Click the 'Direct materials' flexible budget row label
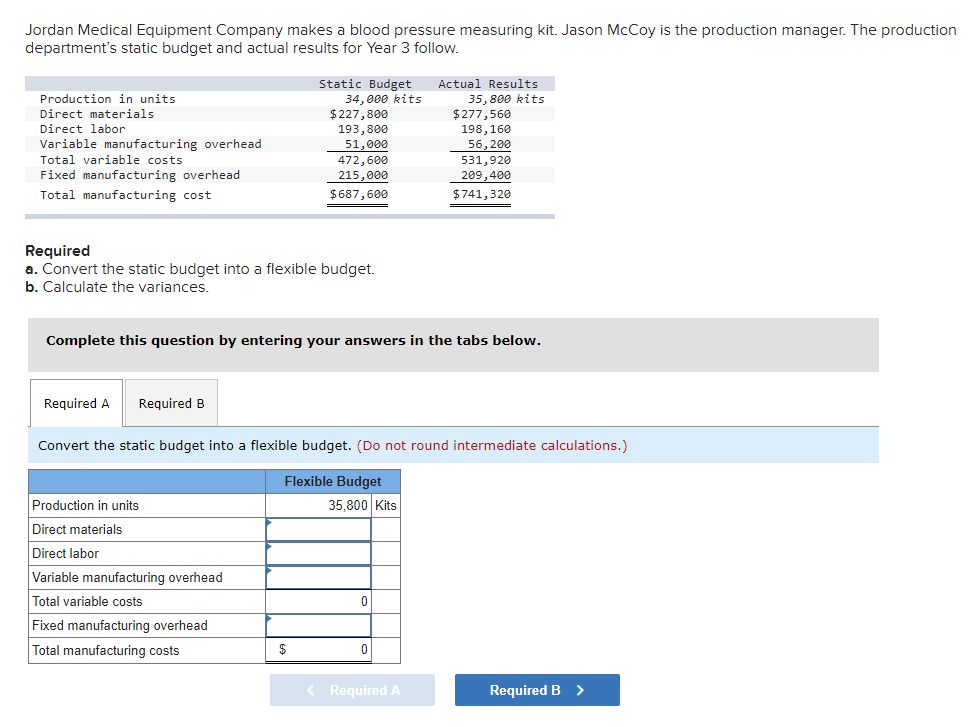Screen dimensions: 979x727 click(x=77, y=529)
